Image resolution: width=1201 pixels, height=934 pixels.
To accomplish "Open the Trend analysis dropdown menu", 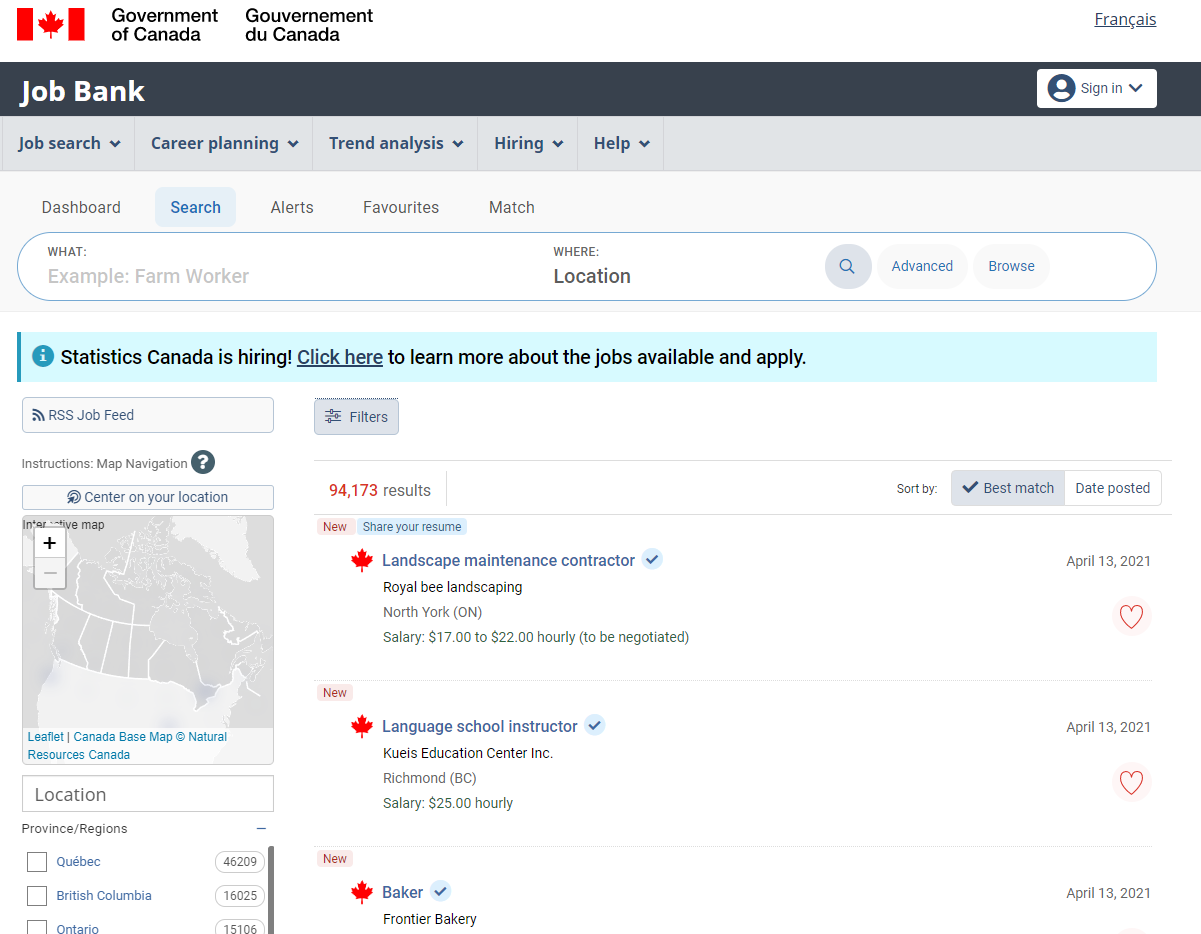I will [x=396, y=143].
